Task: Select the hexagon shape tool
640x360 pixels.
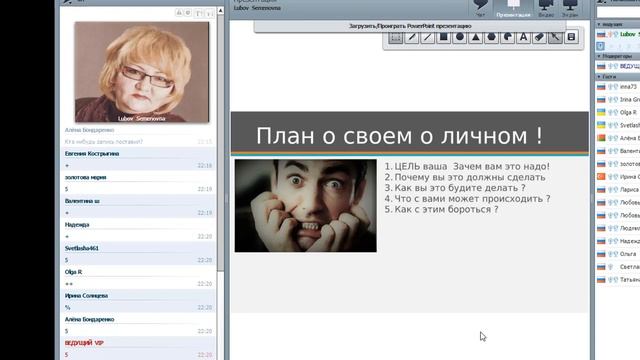Action: (x=491, y=38)
